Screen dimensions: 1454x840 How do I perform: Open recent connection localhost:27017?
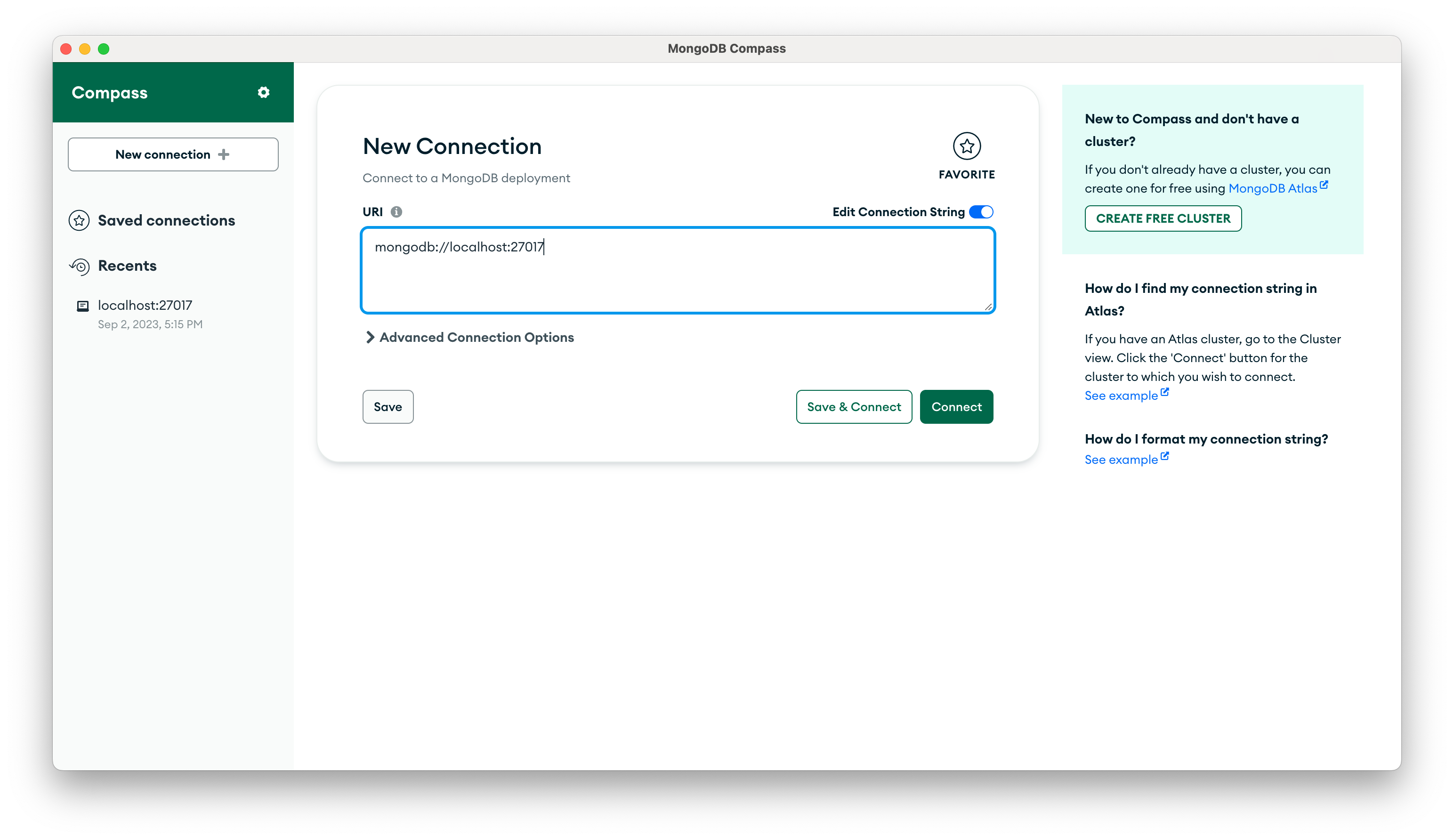145,305
